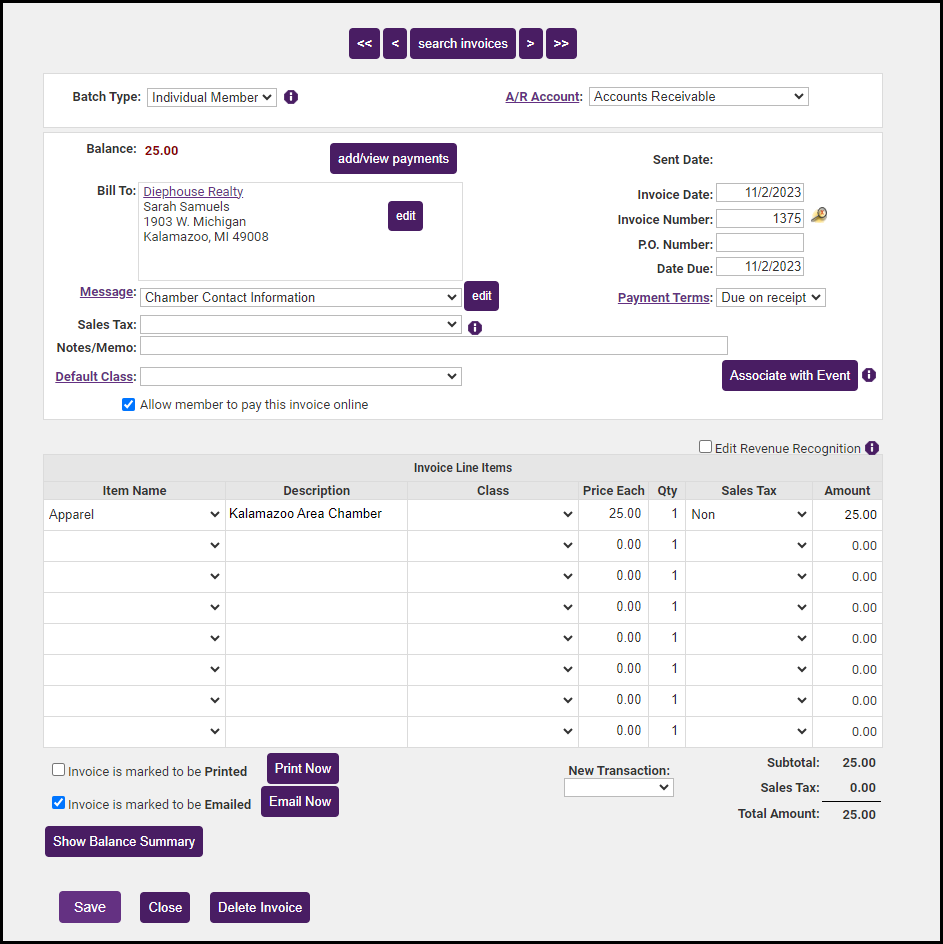This screenshot has width=943, height=944.
Task: Click the Sales Tax info icon
Action: pos(475,327)
